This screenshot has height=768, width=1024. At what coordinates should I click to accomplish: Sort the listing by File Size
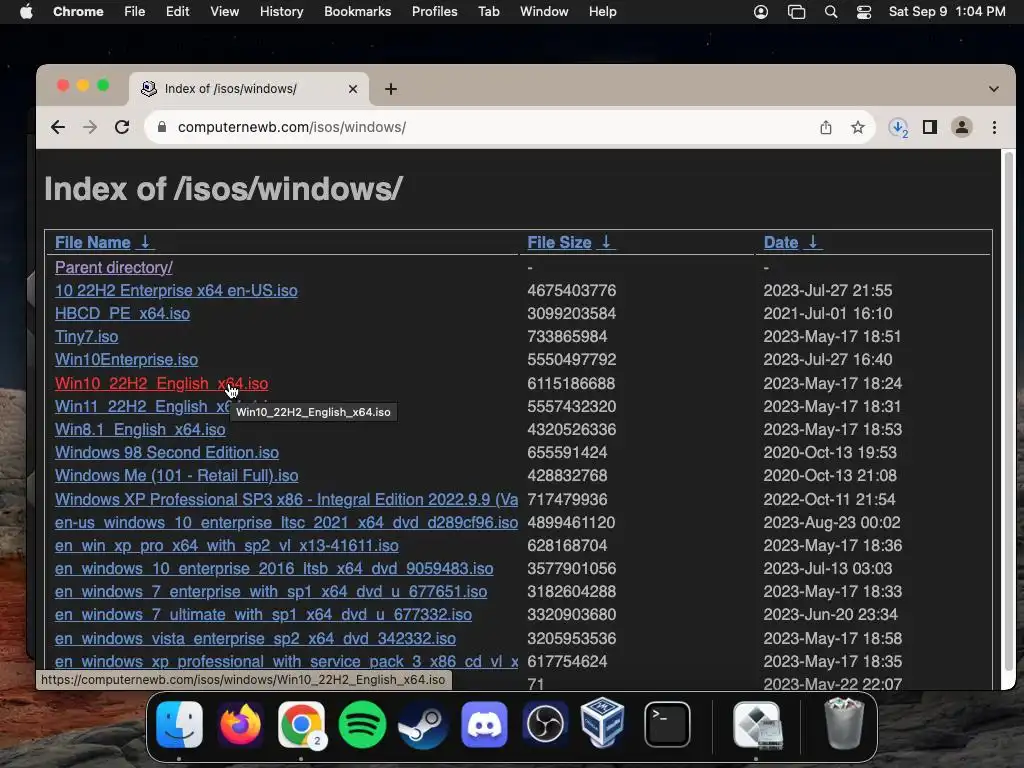(x=559, y=242)
